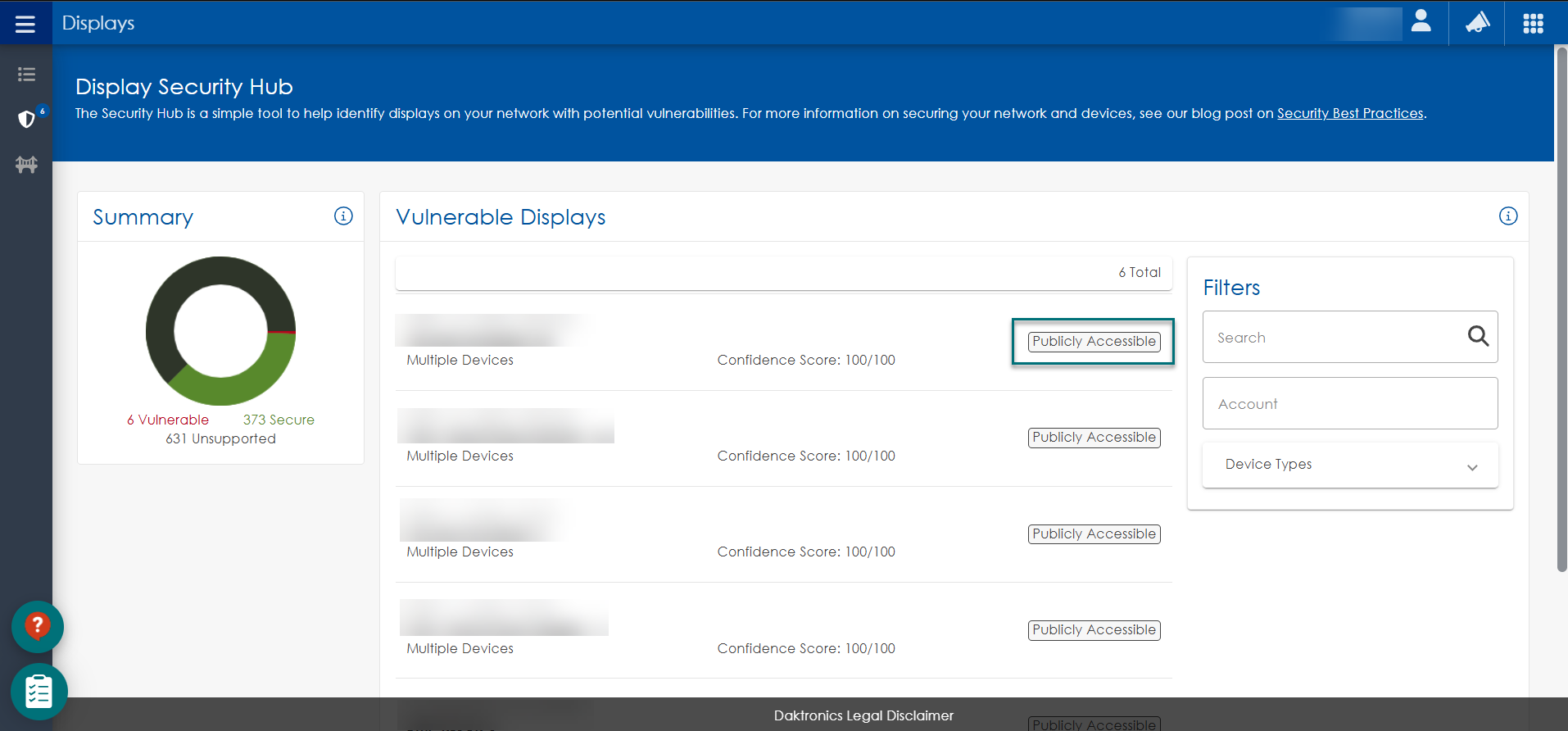Screen dimensions: 1568x731
Task: Click the highlighted first Publicly Accessible tag
Action: coord(1094,342)
